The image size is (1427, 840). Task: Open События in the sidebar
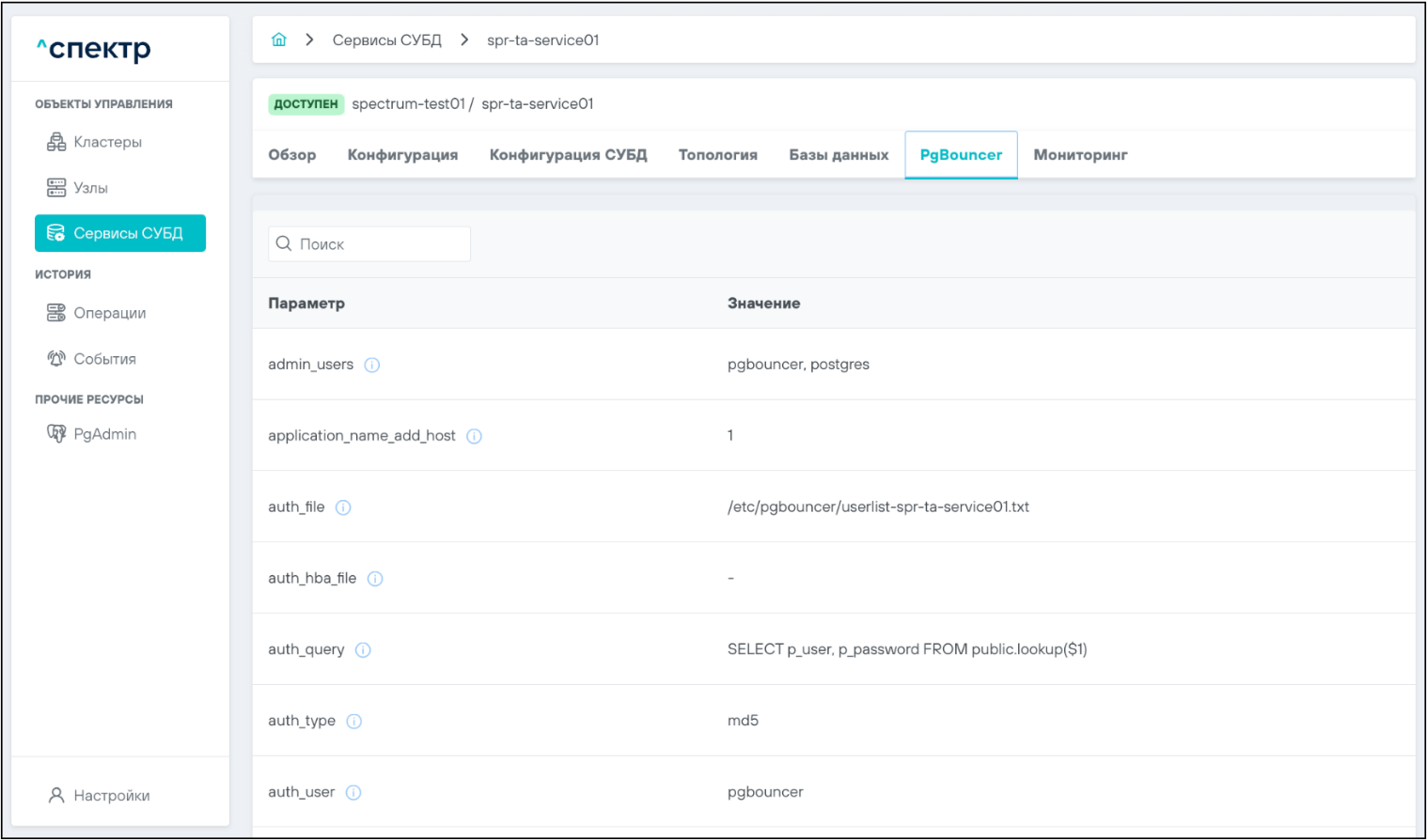104,359
